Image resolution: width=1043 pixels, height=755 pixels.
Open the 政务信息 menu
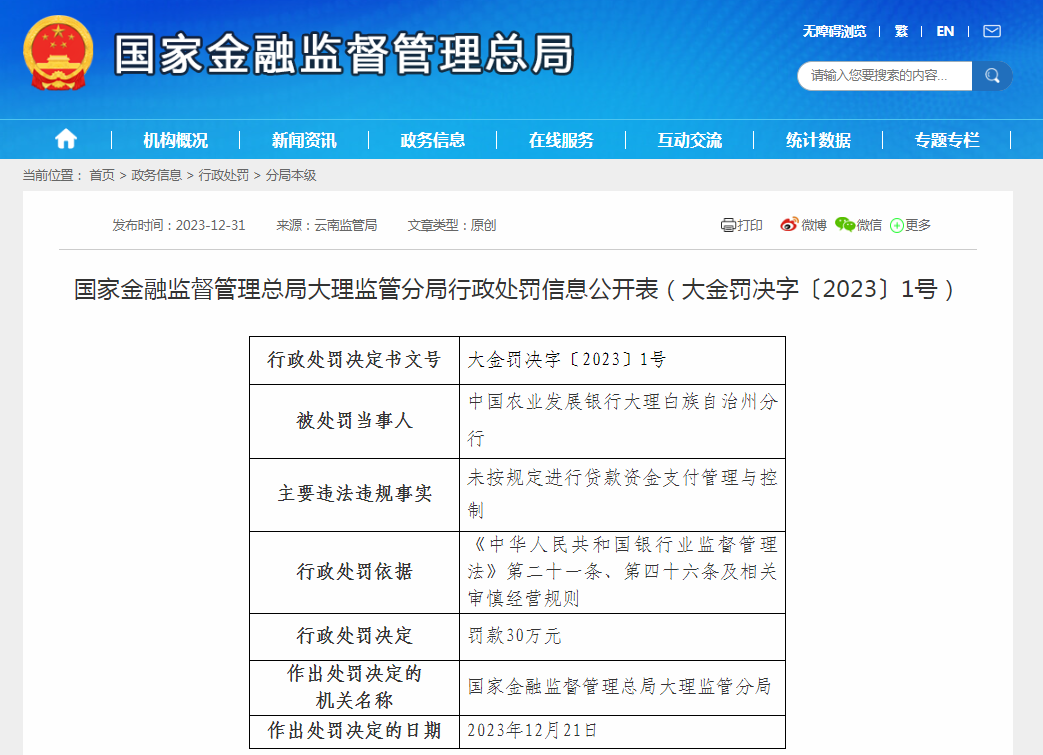pyautogui.click(x=432, y=140)
